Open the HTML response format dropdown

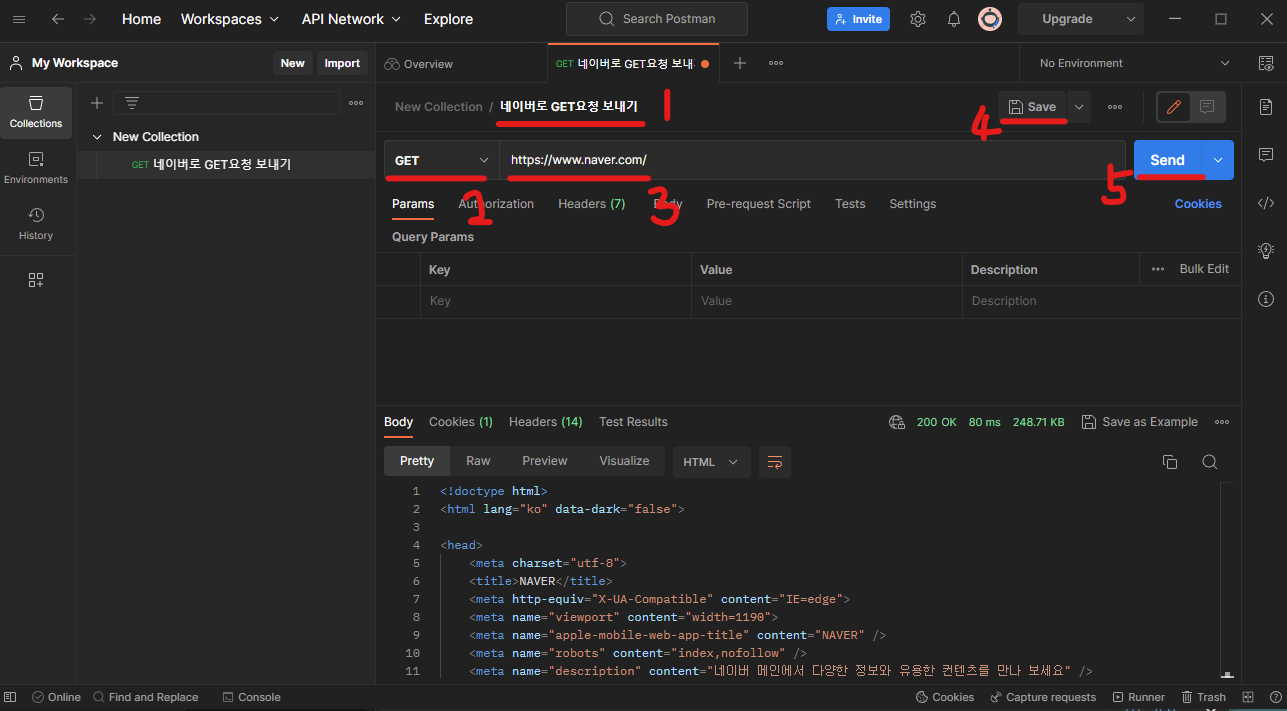(711, 462)
